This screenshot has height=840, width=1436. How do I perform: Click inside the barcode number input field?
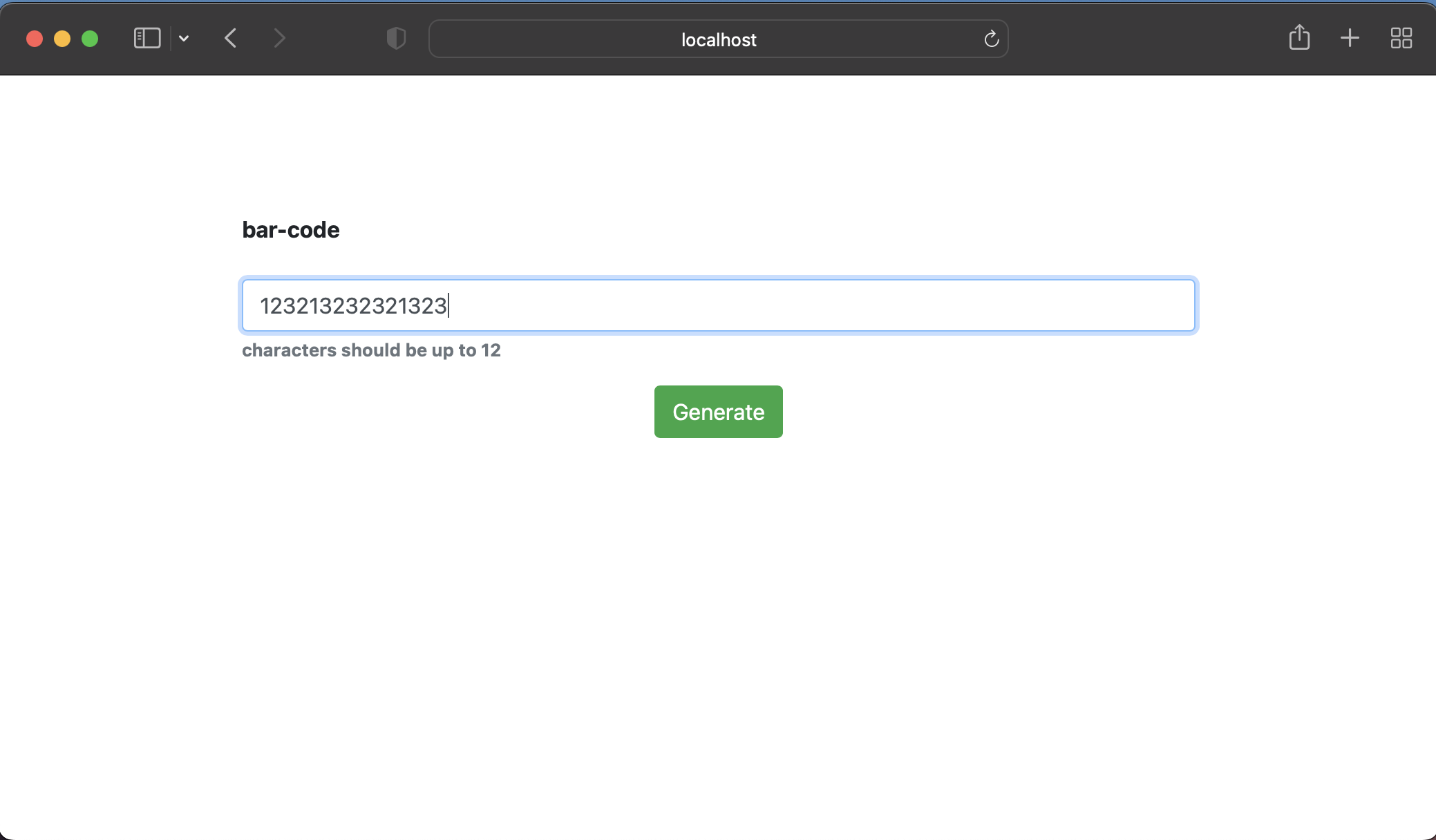tap(717, 305)
